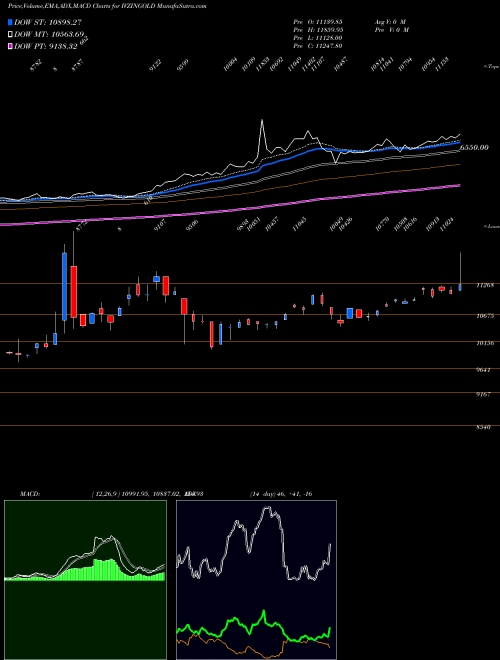Click the ADX indicator panel
Screen dimensions: 500x660
coord(256,580)
